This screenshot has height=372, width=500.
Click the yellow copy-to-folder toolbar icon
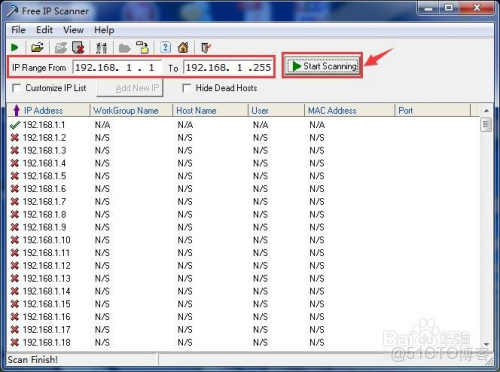click(x=143, y=48)
